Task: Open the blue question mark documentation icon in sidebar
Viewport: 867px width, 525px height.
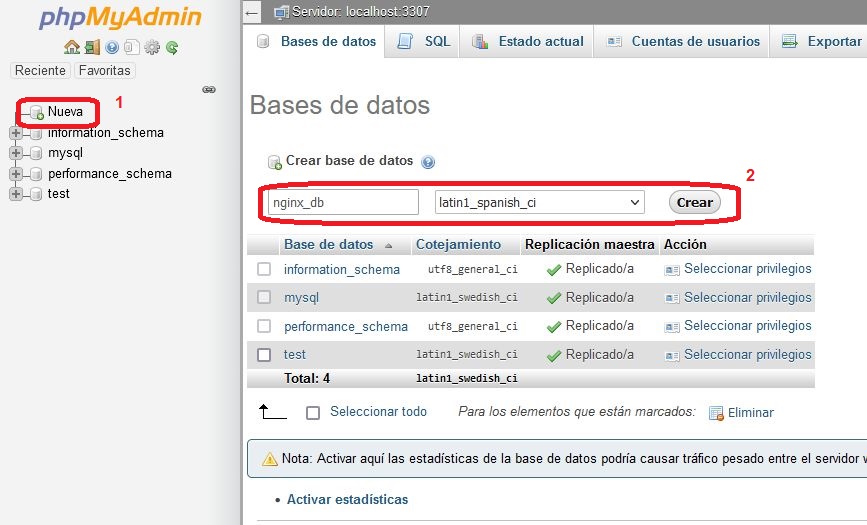Action: click(112, 47)
